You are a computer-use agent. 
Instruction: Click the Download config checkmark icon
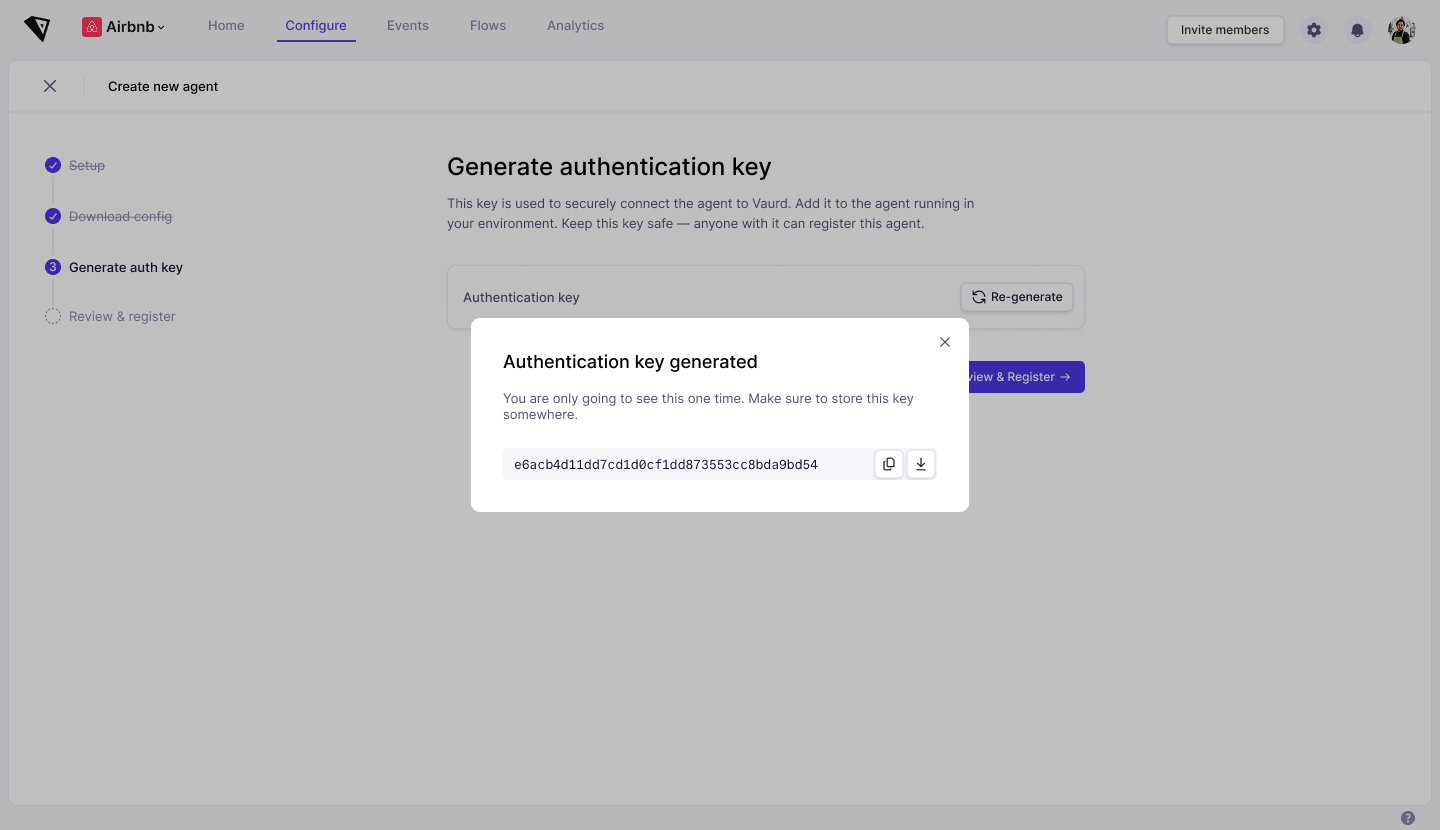[53, 216]
